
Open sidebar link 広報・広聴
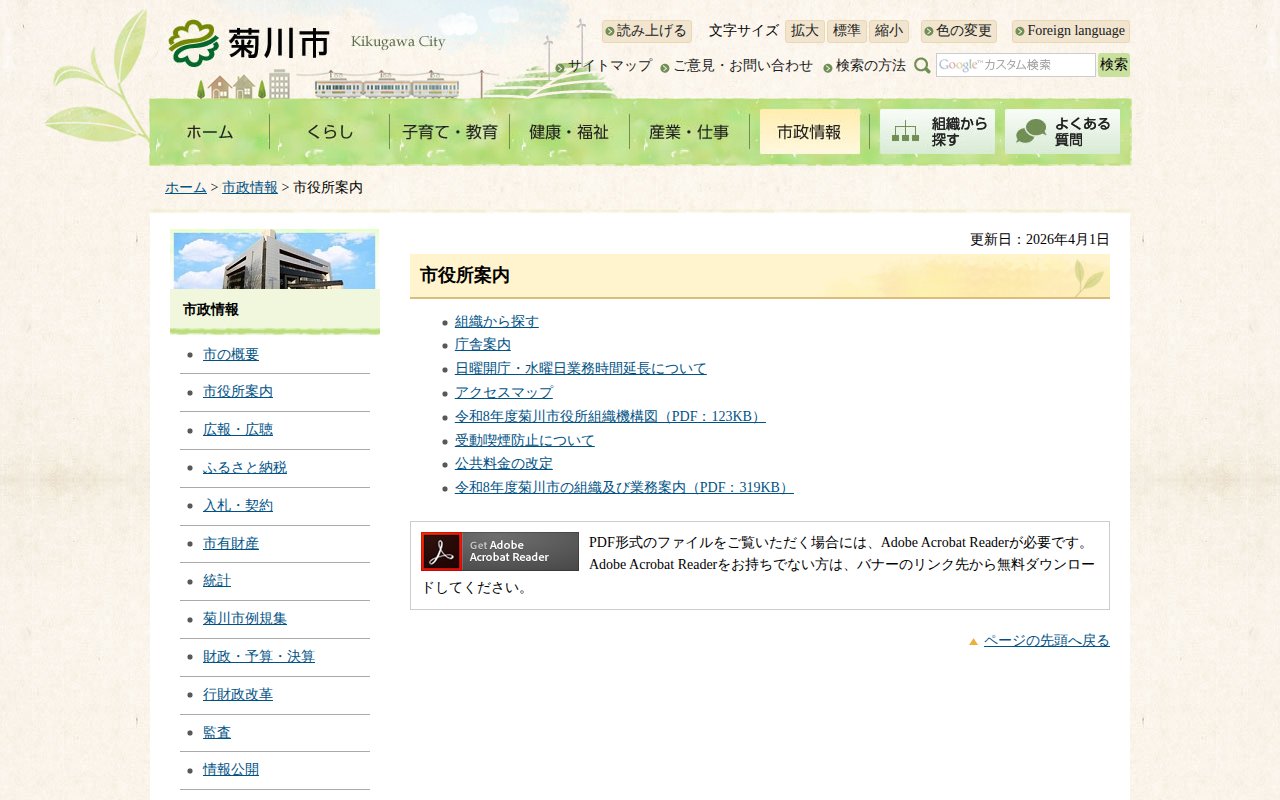tap(238, 430)
